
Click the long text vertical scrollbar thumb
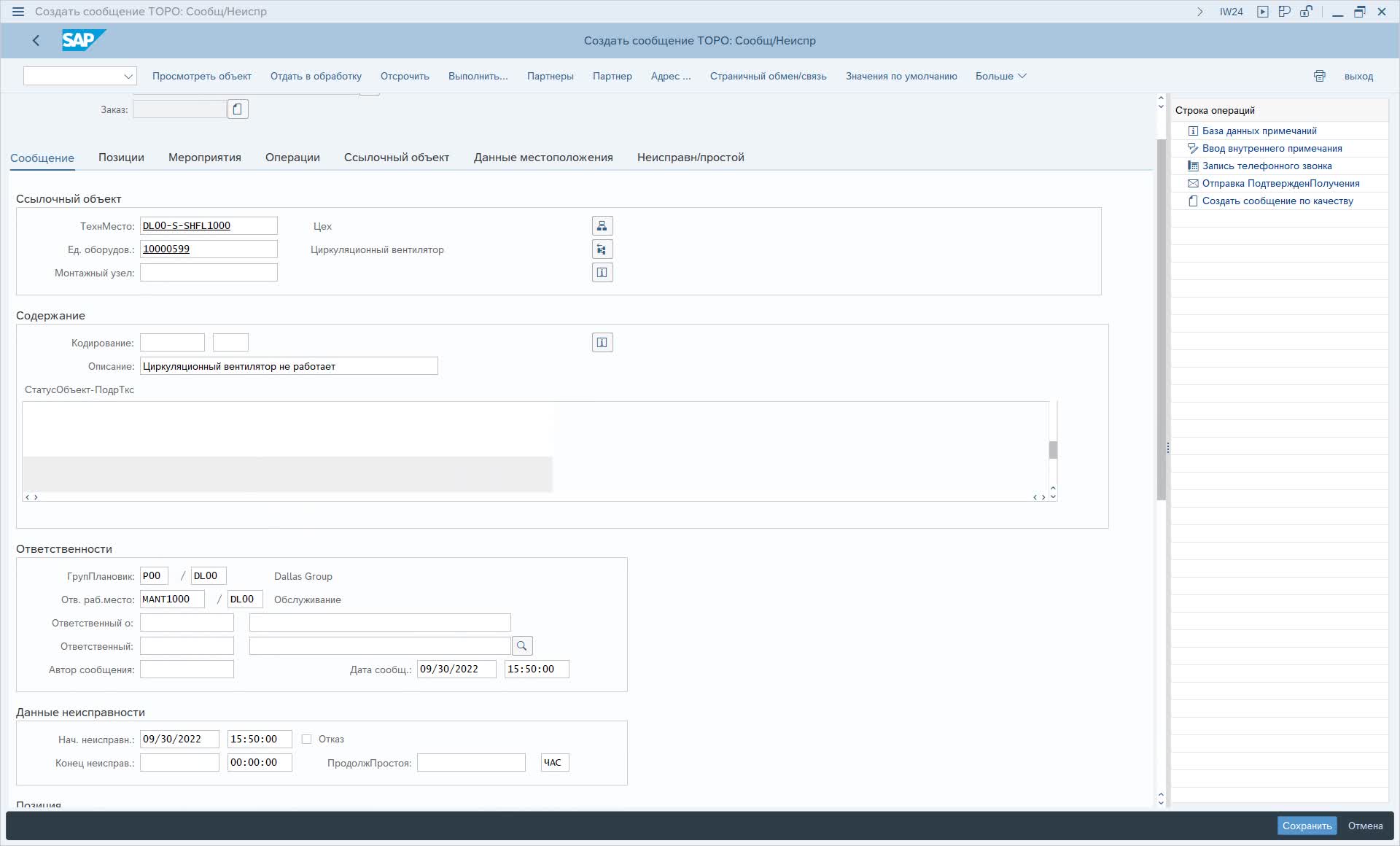(x=1053, y=450)
